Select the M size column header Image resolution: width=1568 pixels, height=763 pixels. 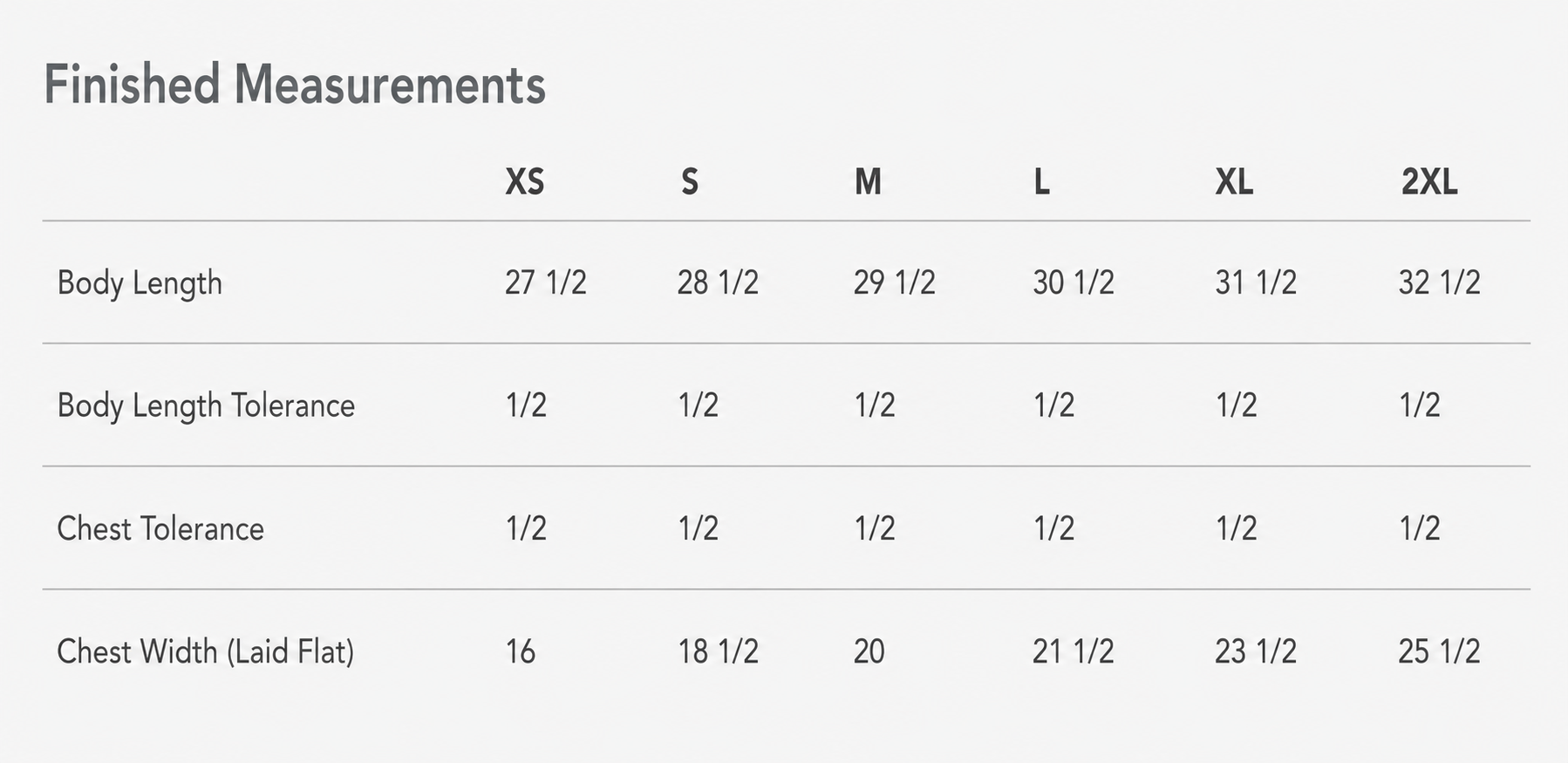868,181
